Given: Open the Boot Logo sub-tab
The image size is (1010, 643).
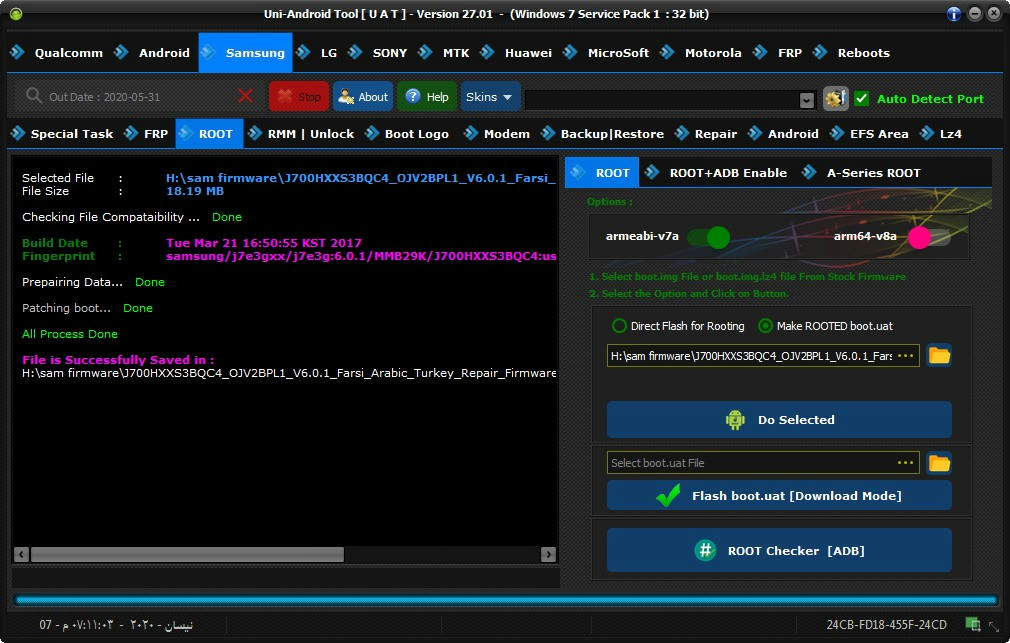Looking at the screenshot, I should click(407, 134).
